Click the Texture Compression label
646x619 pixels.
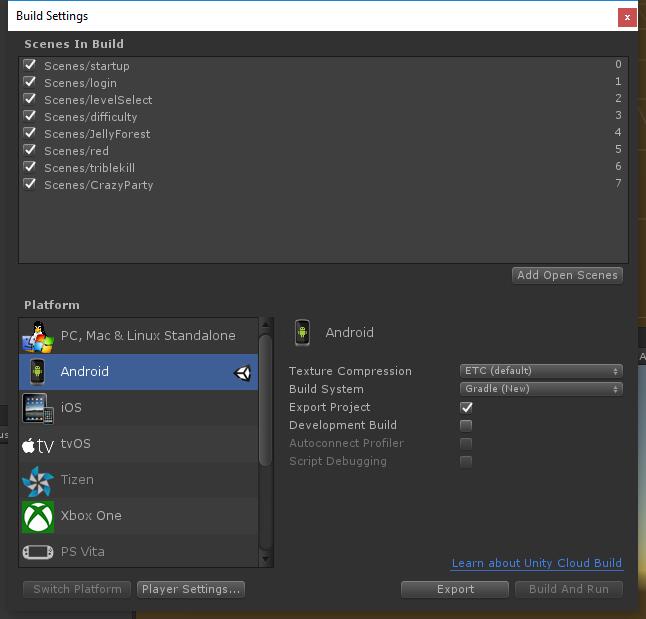[350, 371]
